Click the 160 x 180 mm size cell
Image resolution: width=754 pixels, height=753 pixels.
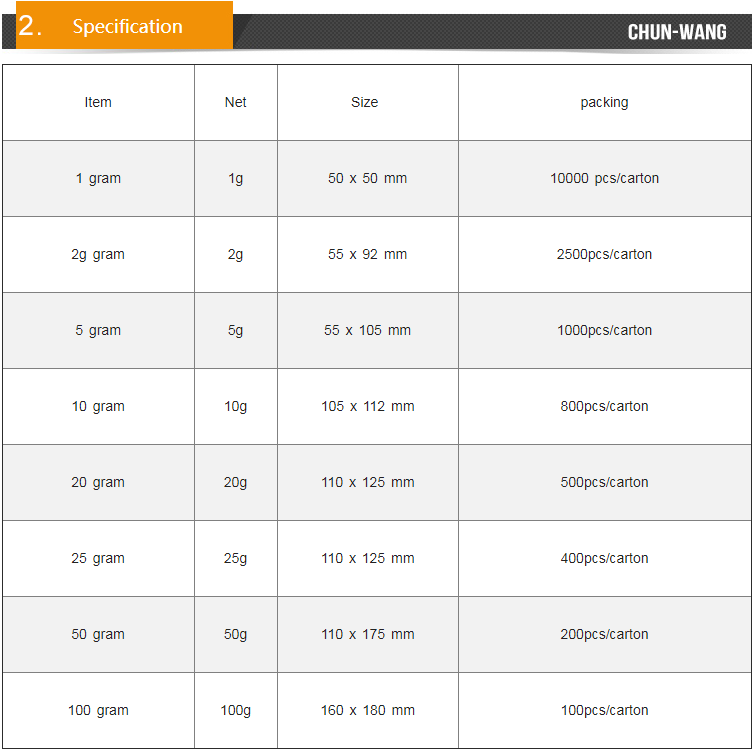pyautogui.click(x=367, y=710)
